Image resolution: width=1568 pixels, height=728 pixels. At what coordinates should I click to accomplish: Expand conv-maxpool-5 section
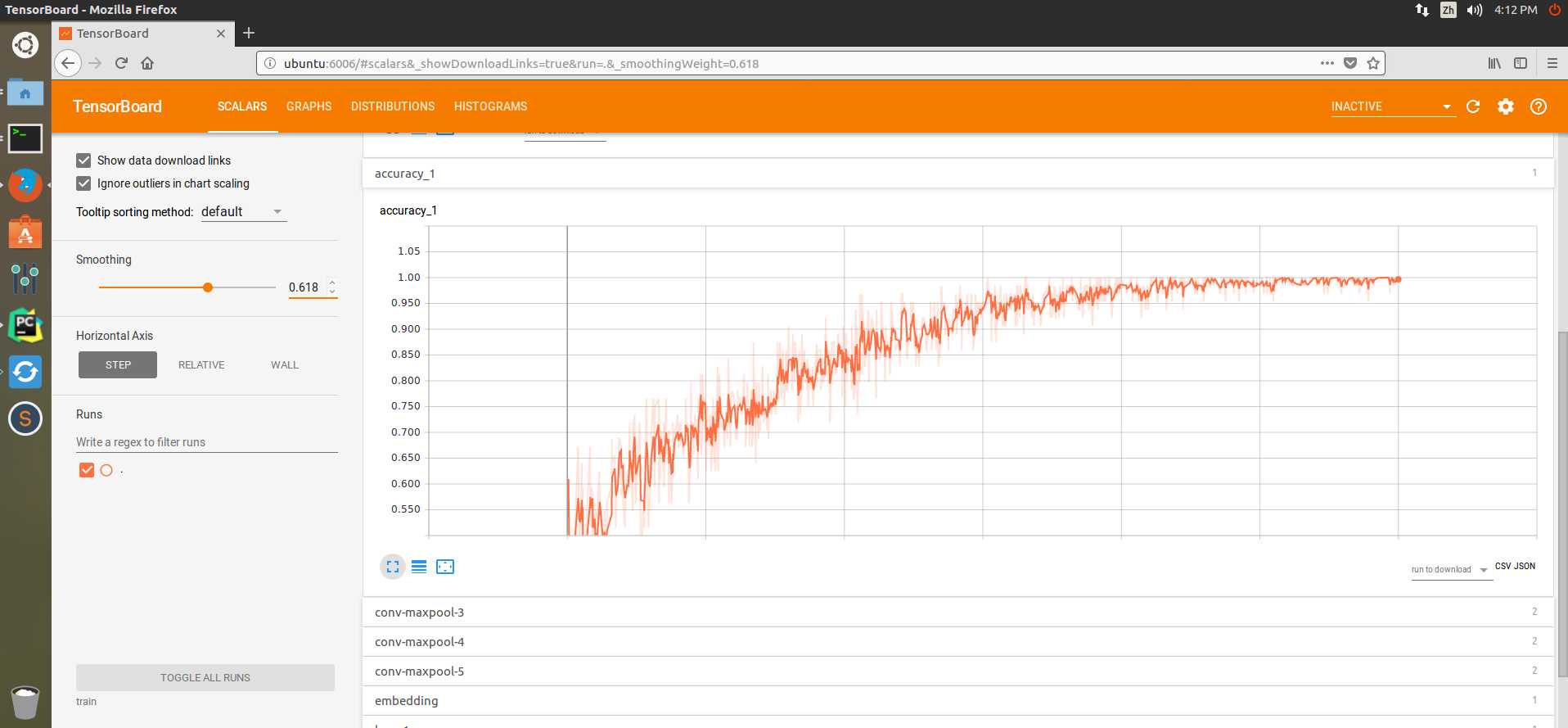pyautogui.click(x=957, y=671)
